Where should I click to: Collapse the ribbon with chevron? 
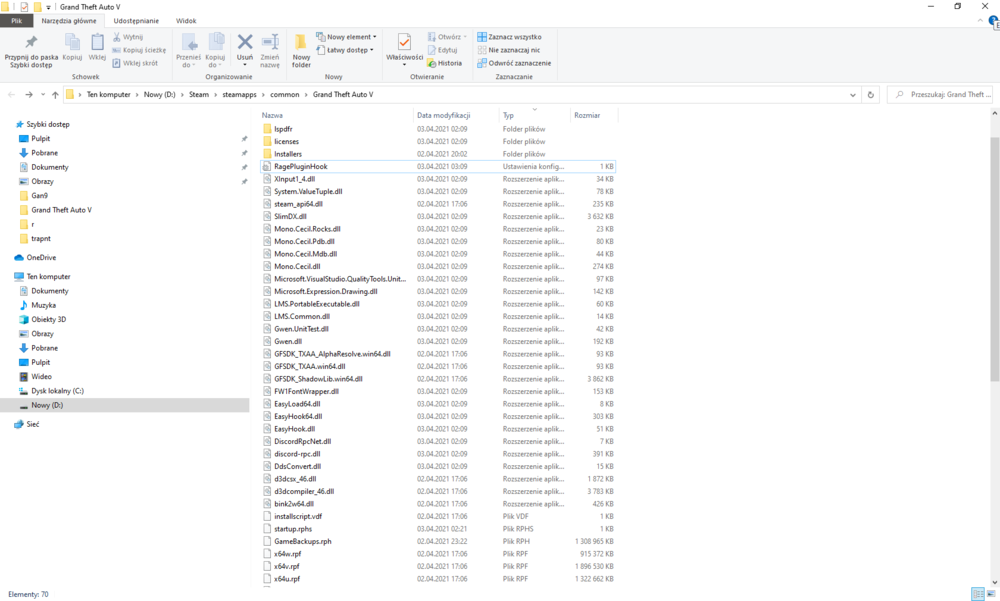(x=980, y=21)
